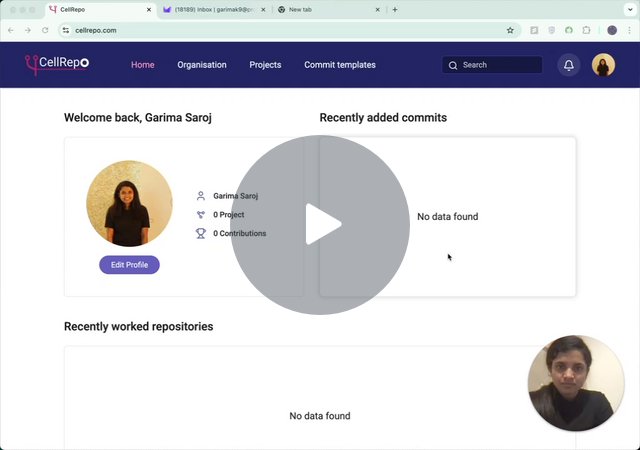Click the cellrepo.com address bar
Viewport: 640px width, 450px height.
click(289, 30)
